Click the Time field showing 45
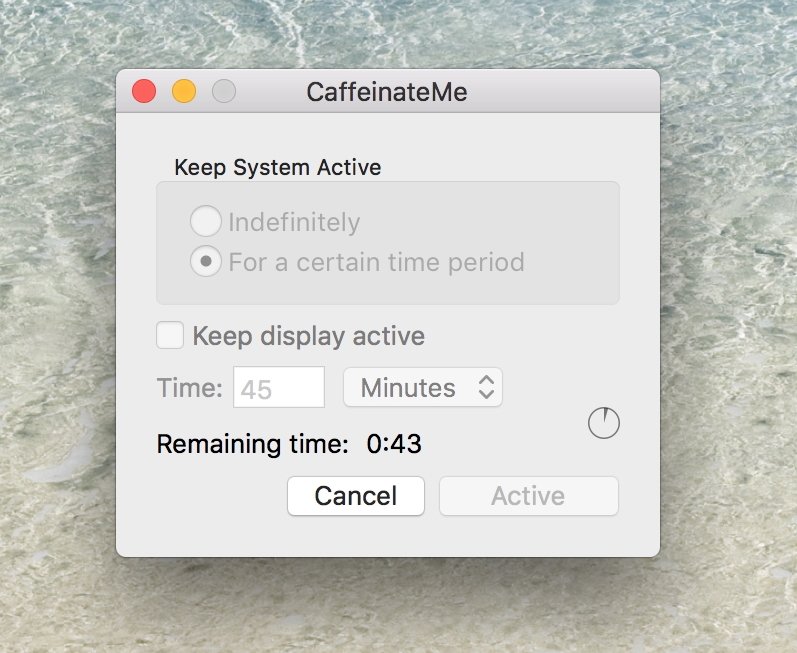Screen dimensions: 797x653 (279, 387)
